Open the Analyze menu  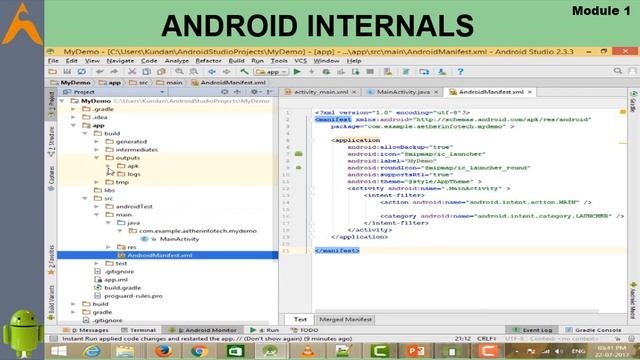[177, 61]
